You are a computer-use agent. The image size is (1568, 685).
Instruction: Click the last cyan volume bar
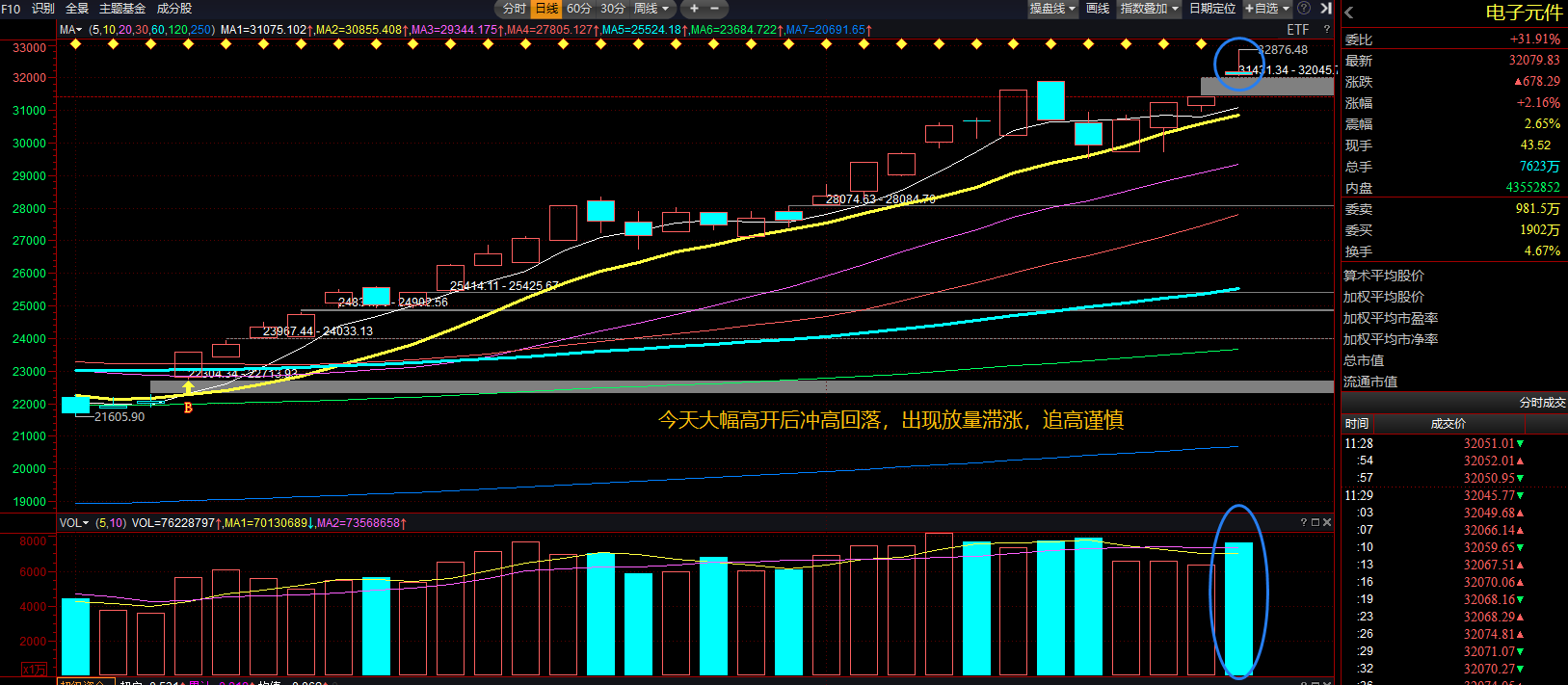[x=1238, y=609]
